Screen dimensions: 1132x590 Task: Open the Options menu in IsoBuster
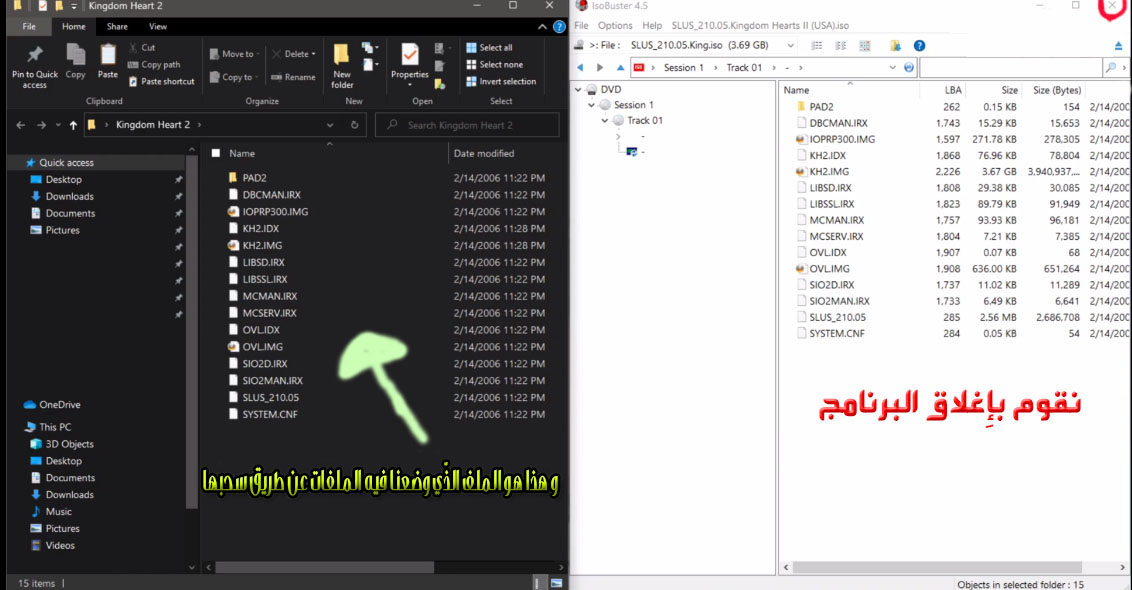[615, 25]
